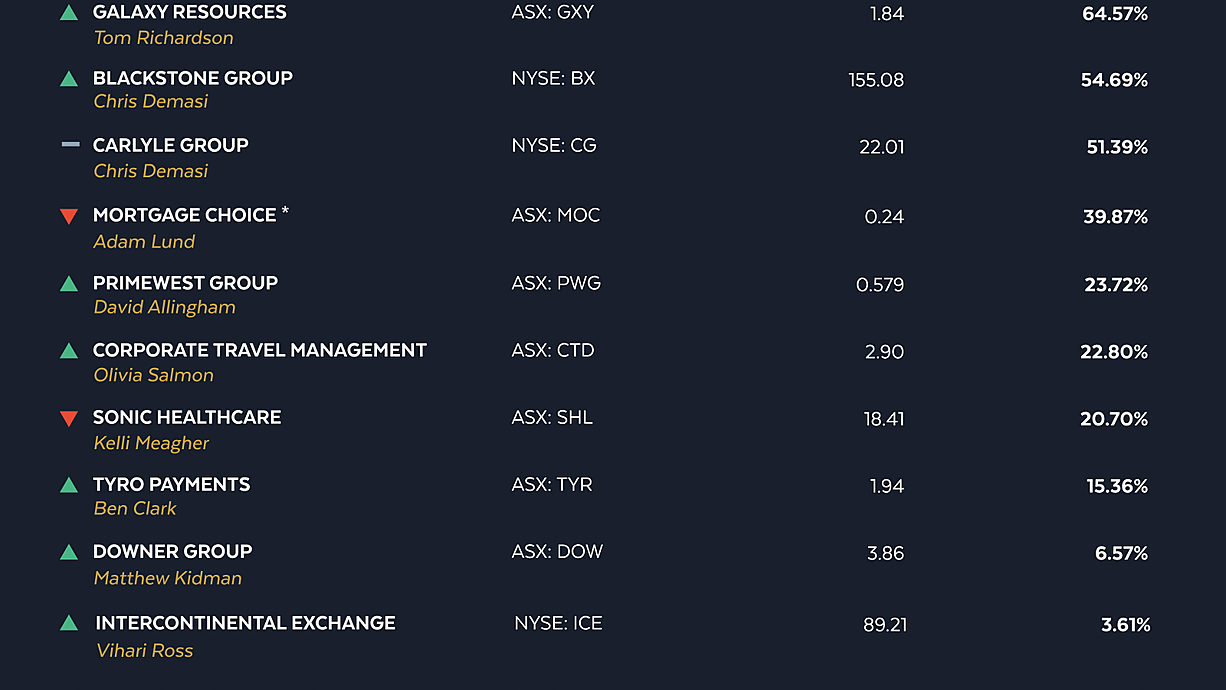Click author name Kelli Meagher
This screenshot has height=690, width=1226.
pos(152,443)
